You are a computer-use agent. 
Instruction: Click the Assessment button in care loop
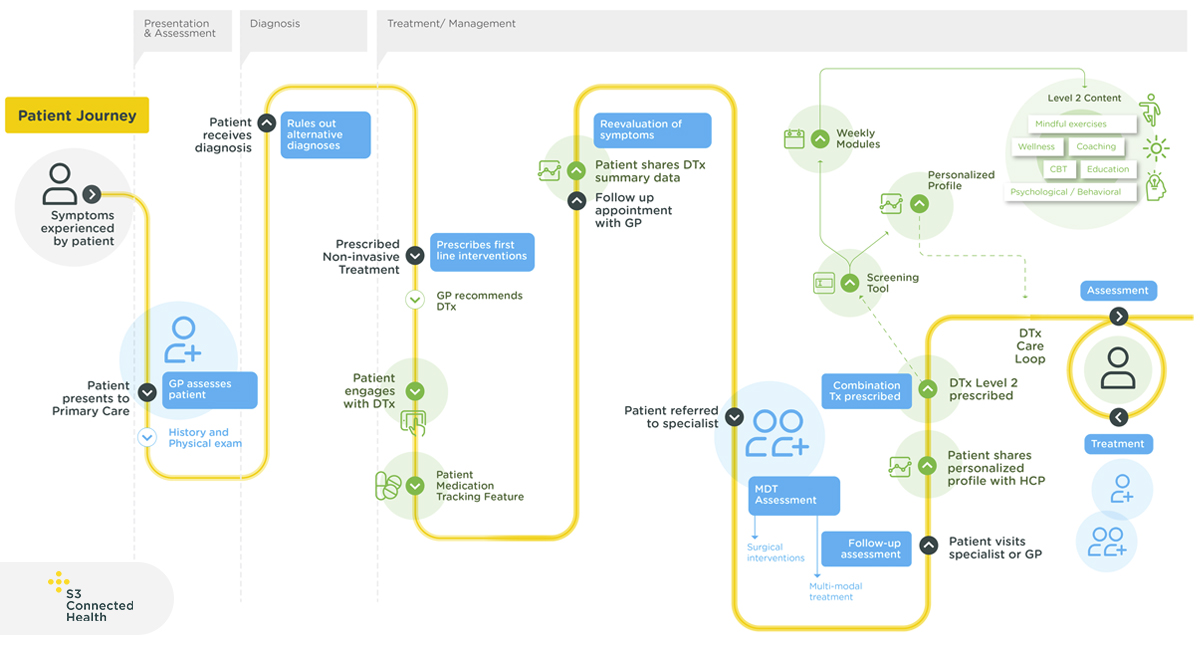pyautogui.click(x=1118, y=291)
